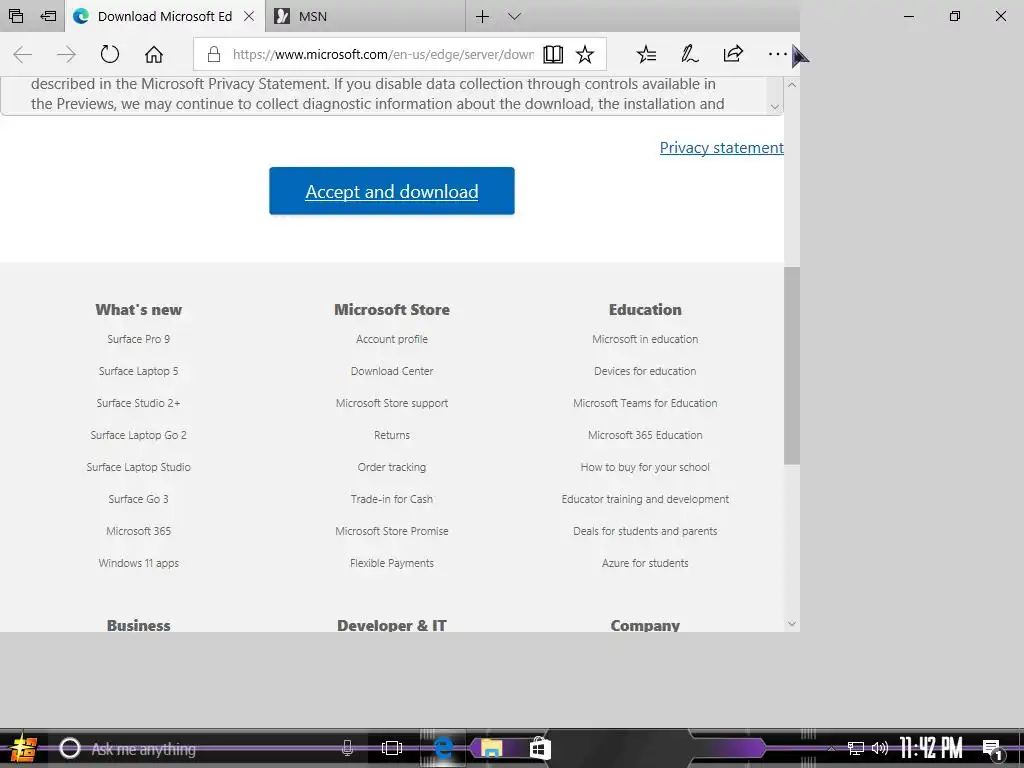The height and width of the screenshot is (768, 1024).
Task: Open How to buy for your school
Action: pos(645,467)
